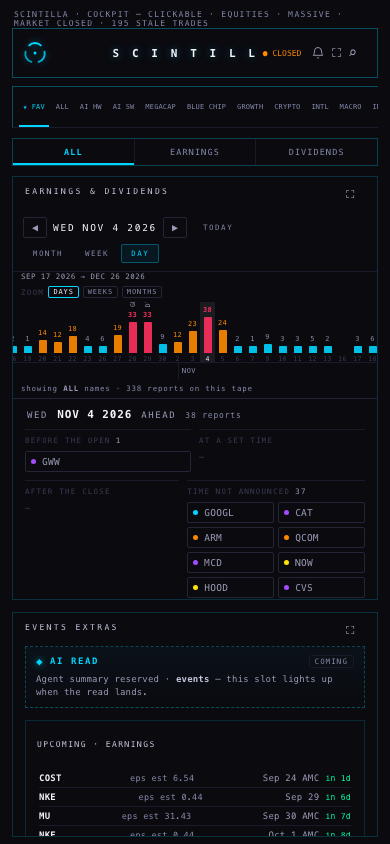Click the orange bar labeled 14
390x844 pixels.
pyautogui.click(x=43, y=346)
